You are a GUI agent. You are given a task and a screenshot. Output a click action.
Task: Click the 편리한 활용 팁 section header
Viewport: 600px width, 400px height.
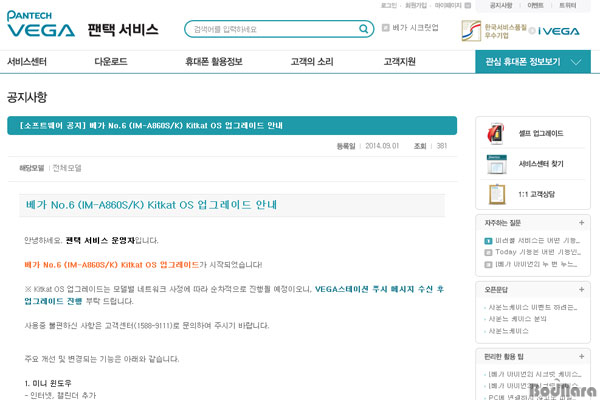pyautogui.click(x=504, y=357)
